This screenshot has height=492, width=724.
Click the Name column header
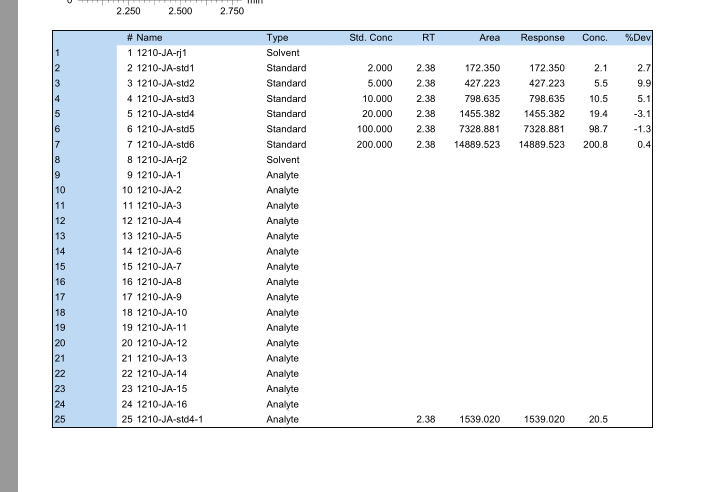(148, 37)
